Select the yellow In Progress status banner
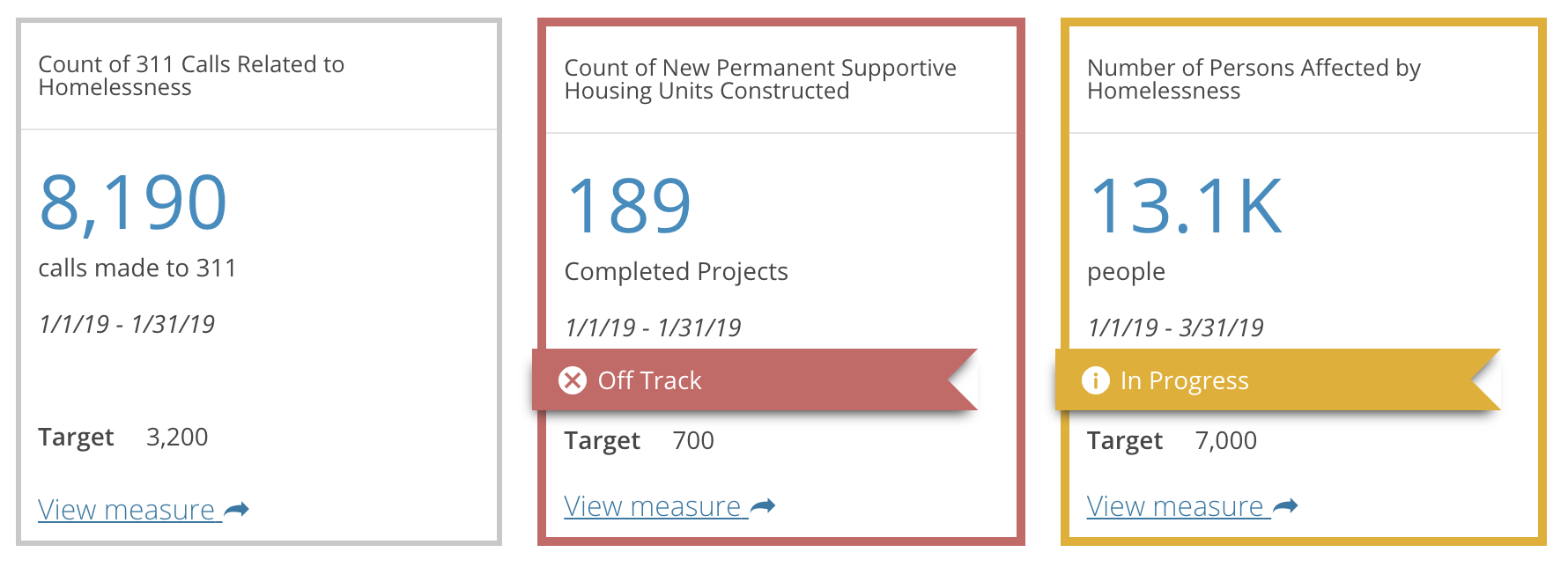The height and width of the screenshot is (567, 1568). (x=1277, y=380)
